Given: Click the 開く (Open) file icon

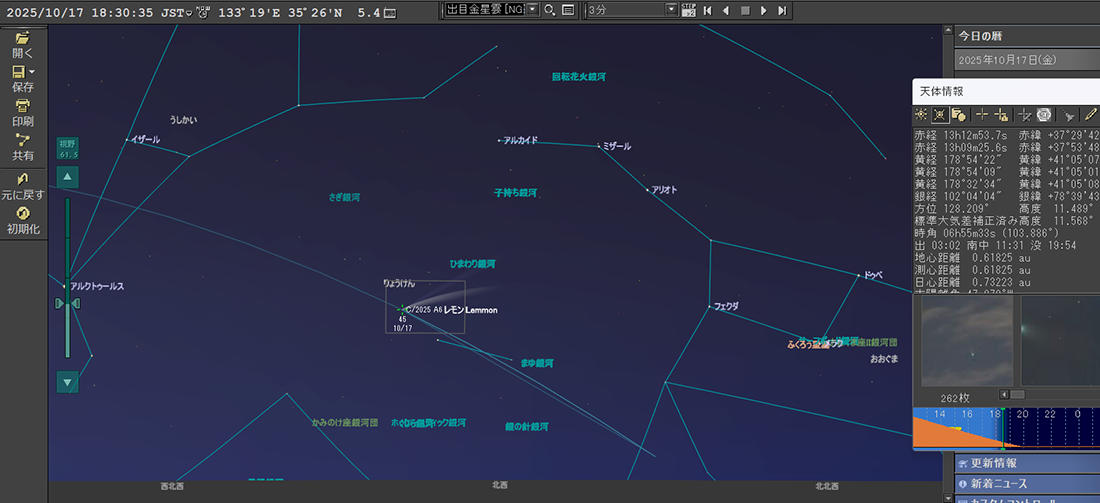Looking at the screenshot, I should [x=22, y=39].
